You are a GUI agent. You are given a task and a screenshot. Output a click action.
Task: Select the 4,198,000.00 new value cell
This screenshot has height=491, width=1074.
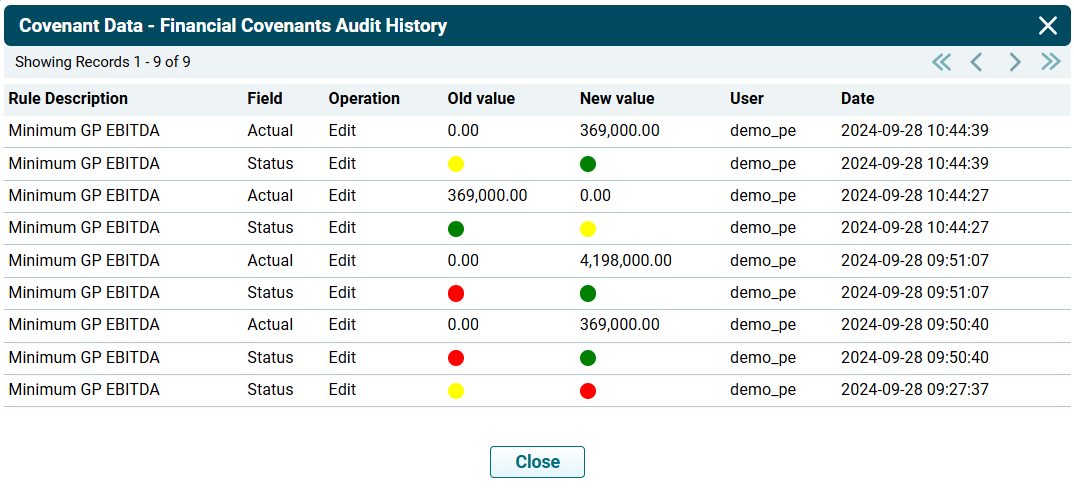point(626,261)
